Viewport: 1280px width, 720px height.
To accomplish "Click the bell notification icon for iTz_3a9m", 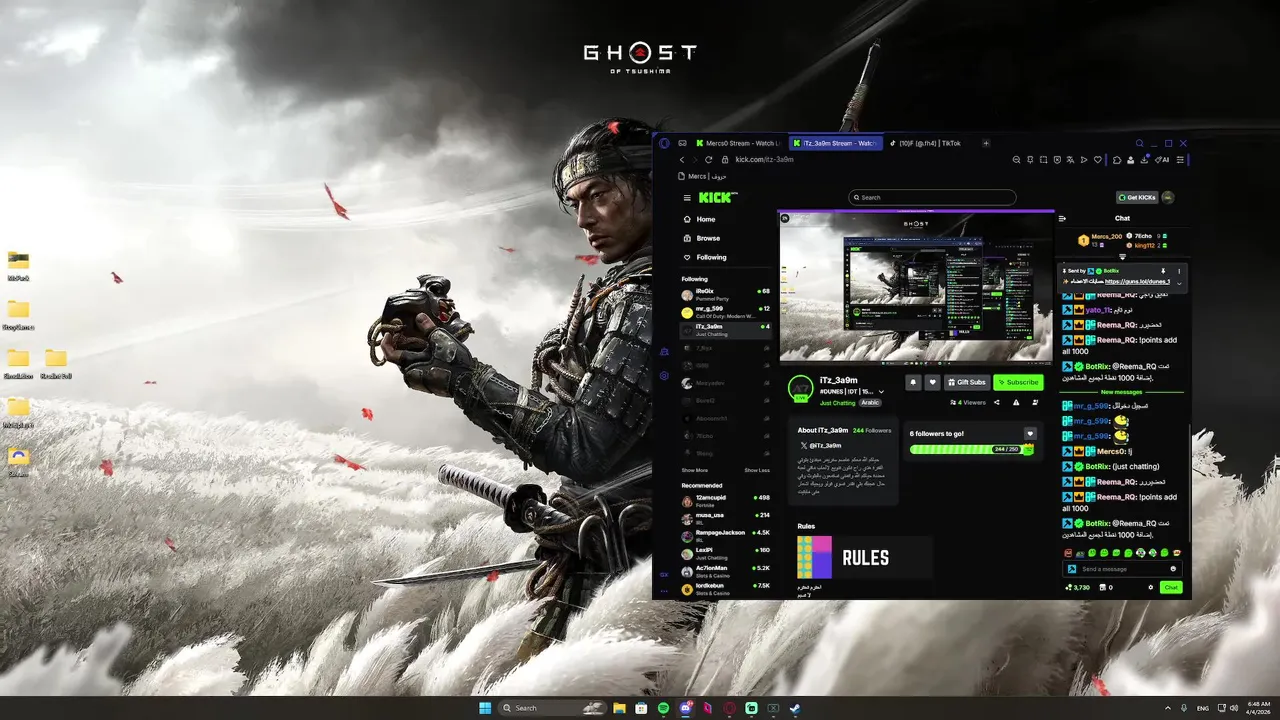I will [x=913, y=382].
